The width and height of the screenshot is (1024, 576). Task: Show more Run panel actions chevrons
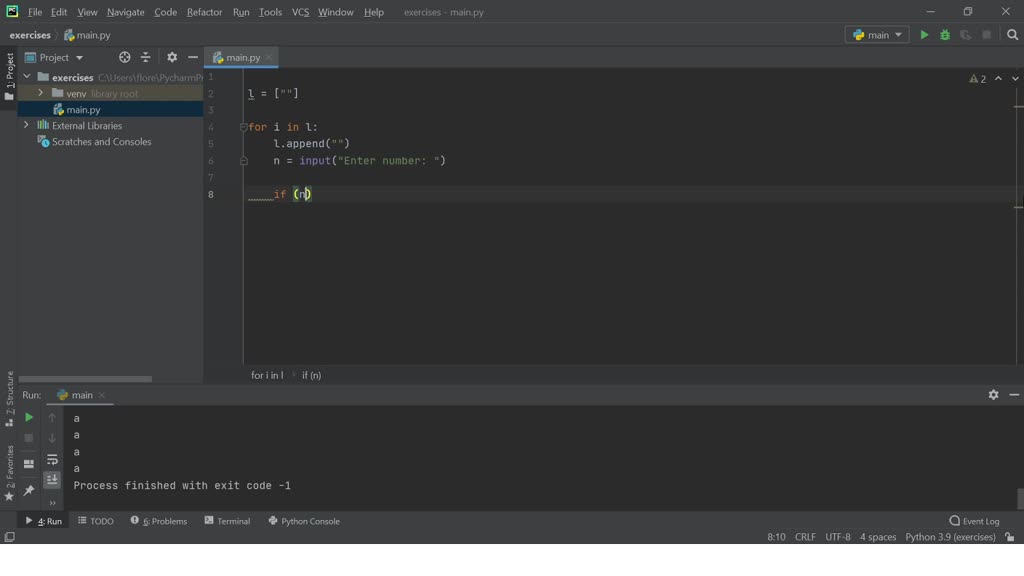52,503
